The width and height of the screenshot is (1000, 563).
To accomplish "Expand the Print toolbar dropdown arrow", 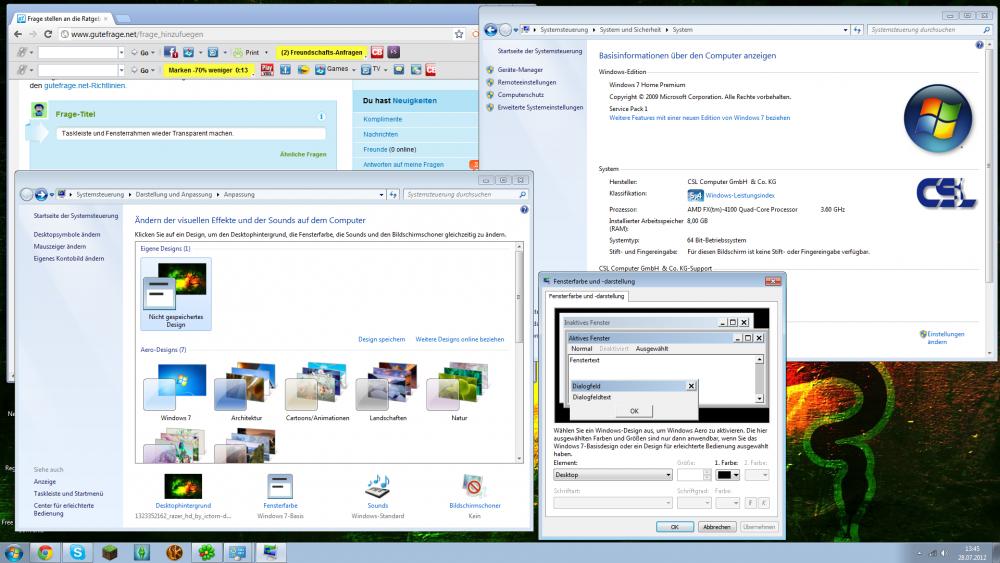I will [265, 52].
